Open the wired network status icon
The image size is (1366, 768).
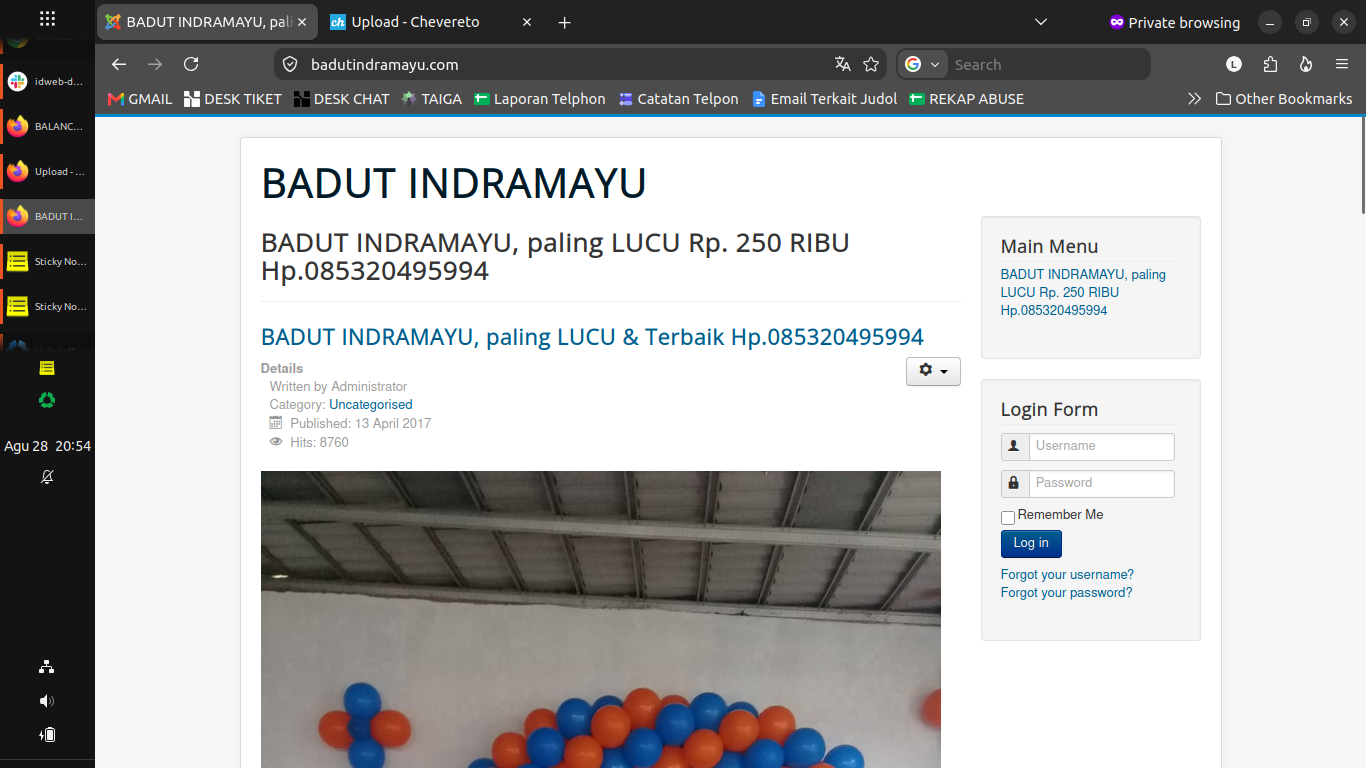click(x=47, y=667)
